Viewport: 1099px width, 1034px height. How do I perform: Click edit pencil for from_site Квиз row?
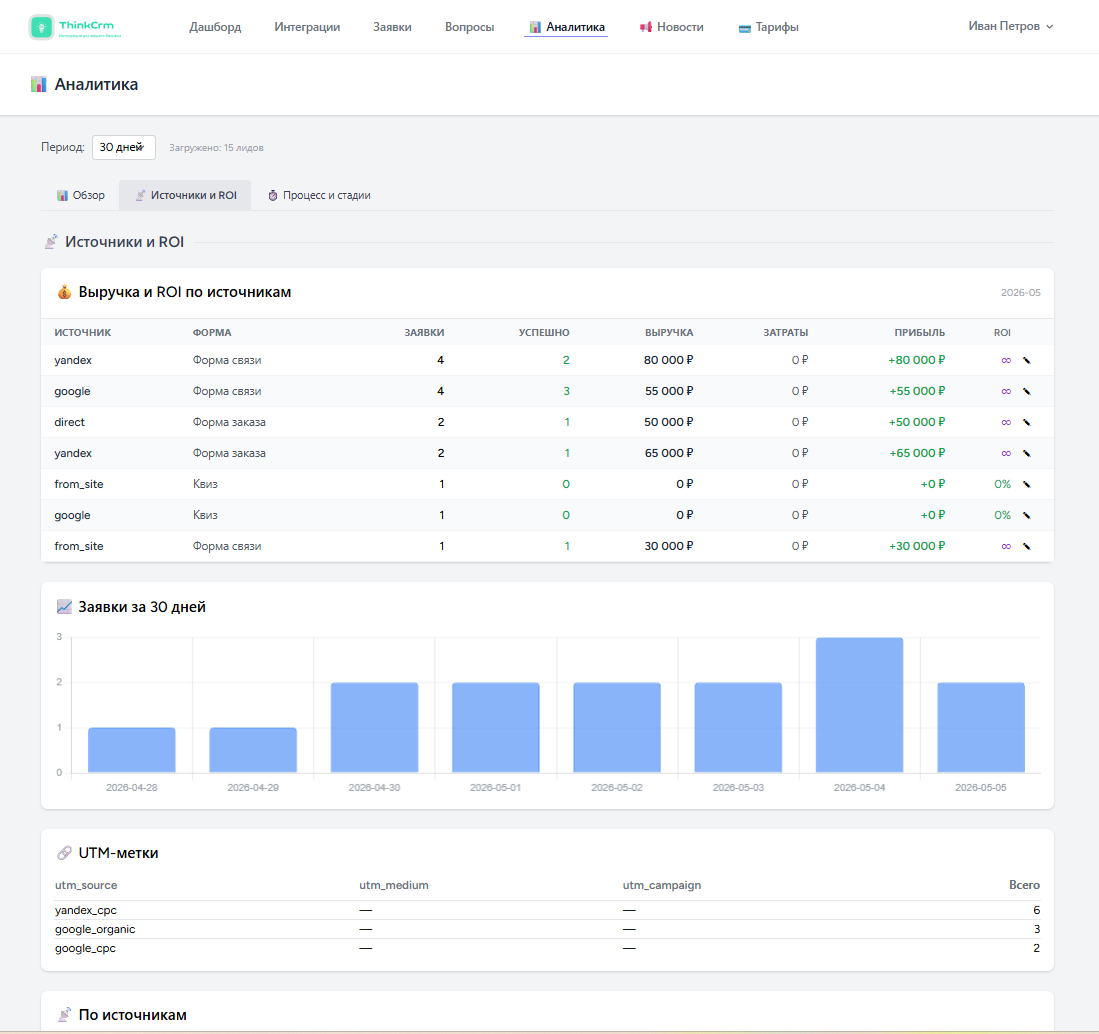[x=1026, y=484]
